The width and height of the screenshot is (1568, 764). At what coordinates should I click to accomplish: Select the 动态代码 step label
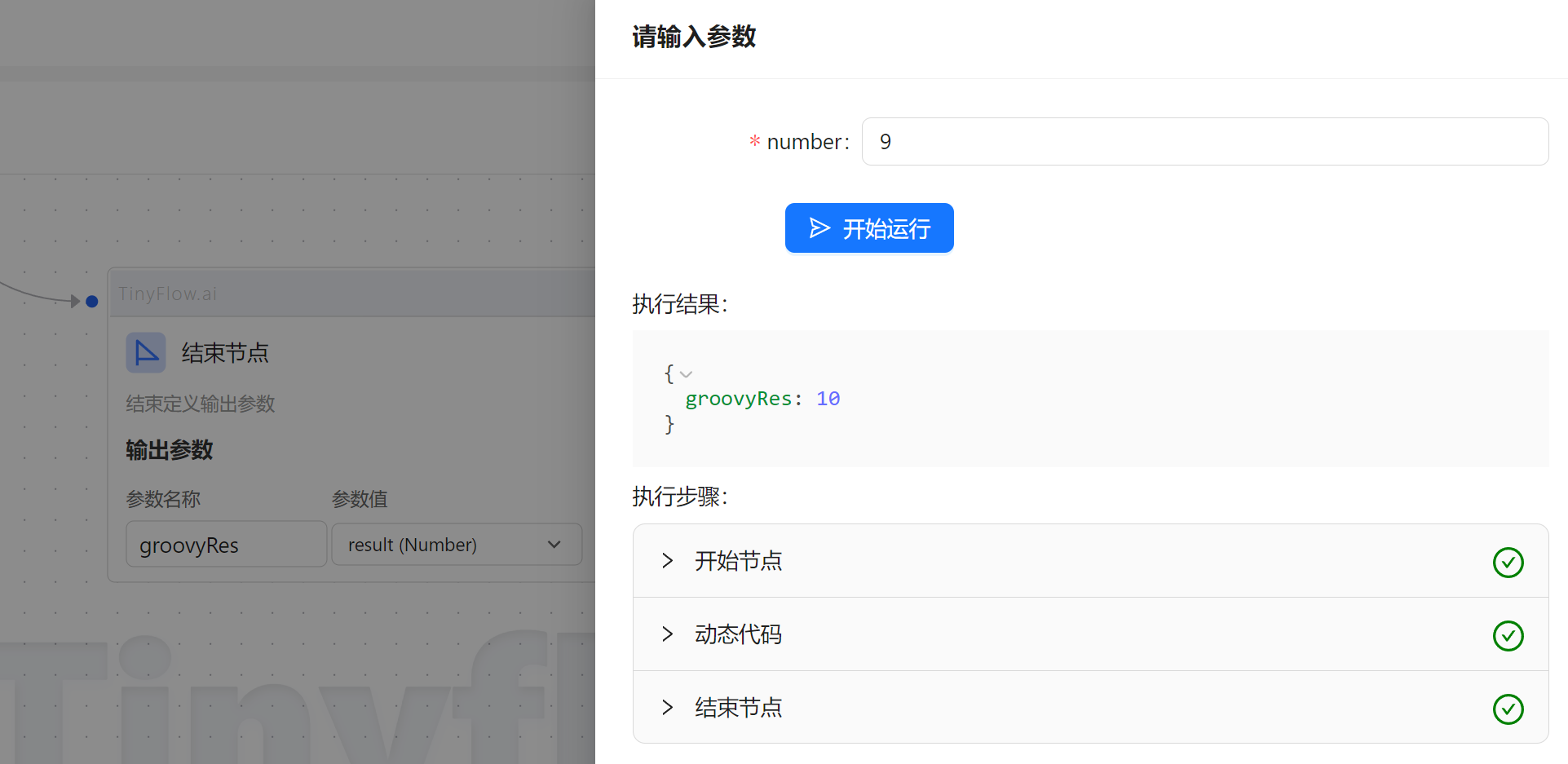point(738,634)
